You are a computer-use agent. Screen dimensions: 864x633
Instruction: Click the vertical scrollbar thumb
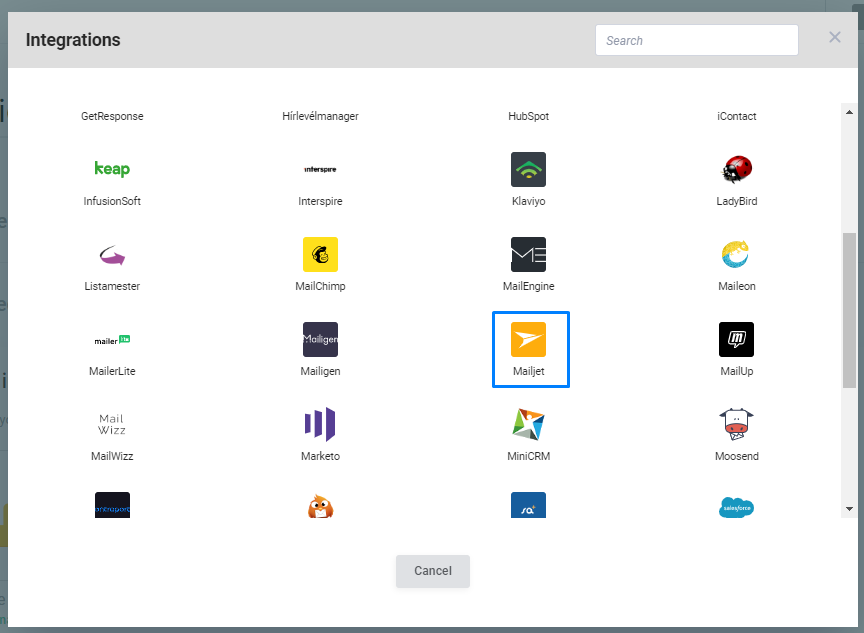pyautogui.click(x=849, y=310)
